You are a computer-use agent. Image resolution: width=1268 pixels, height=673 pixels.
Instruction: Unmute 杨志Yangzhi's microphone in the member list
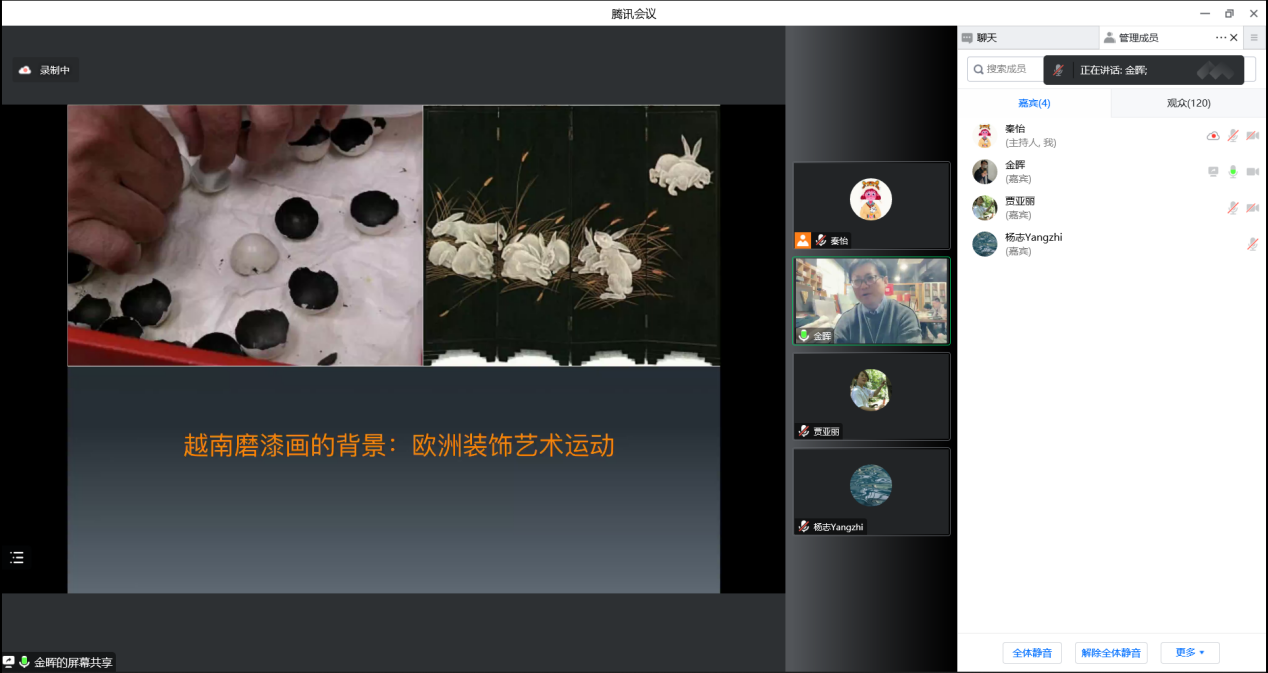click(1252, 244)
